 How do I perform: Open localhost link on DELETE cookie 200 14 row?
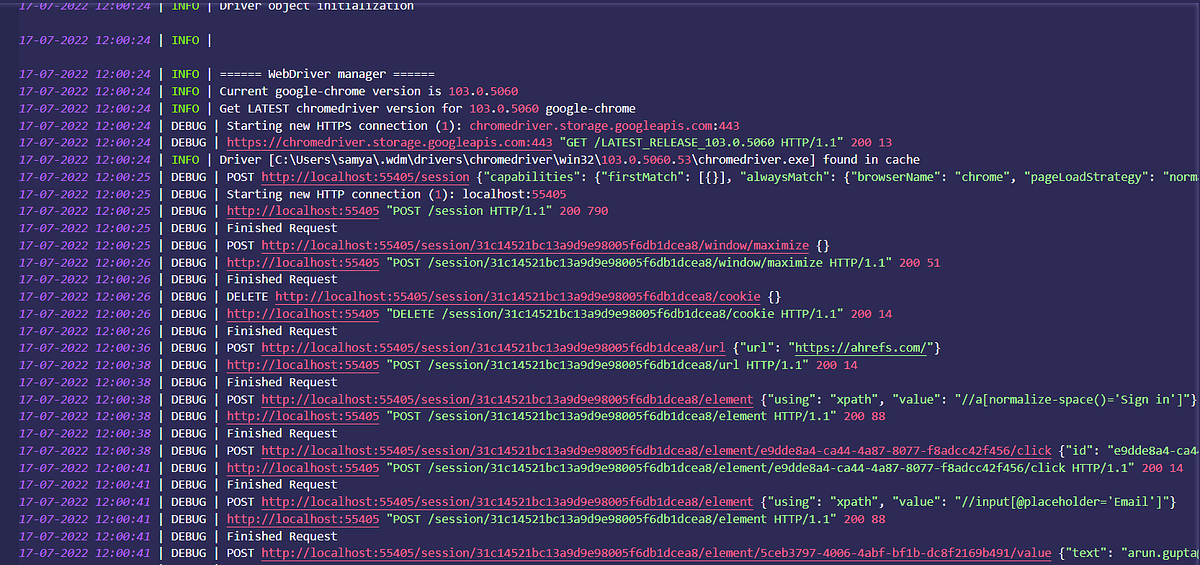pos(303,313)
